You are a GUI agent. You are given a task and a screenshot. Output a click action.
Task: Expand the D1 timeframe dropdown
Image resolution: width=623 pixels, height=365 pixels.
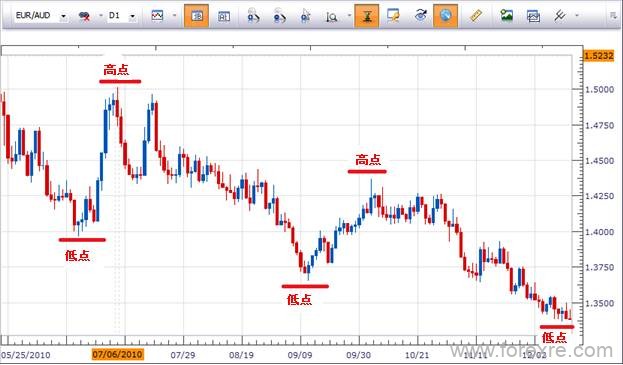[132, 17]
